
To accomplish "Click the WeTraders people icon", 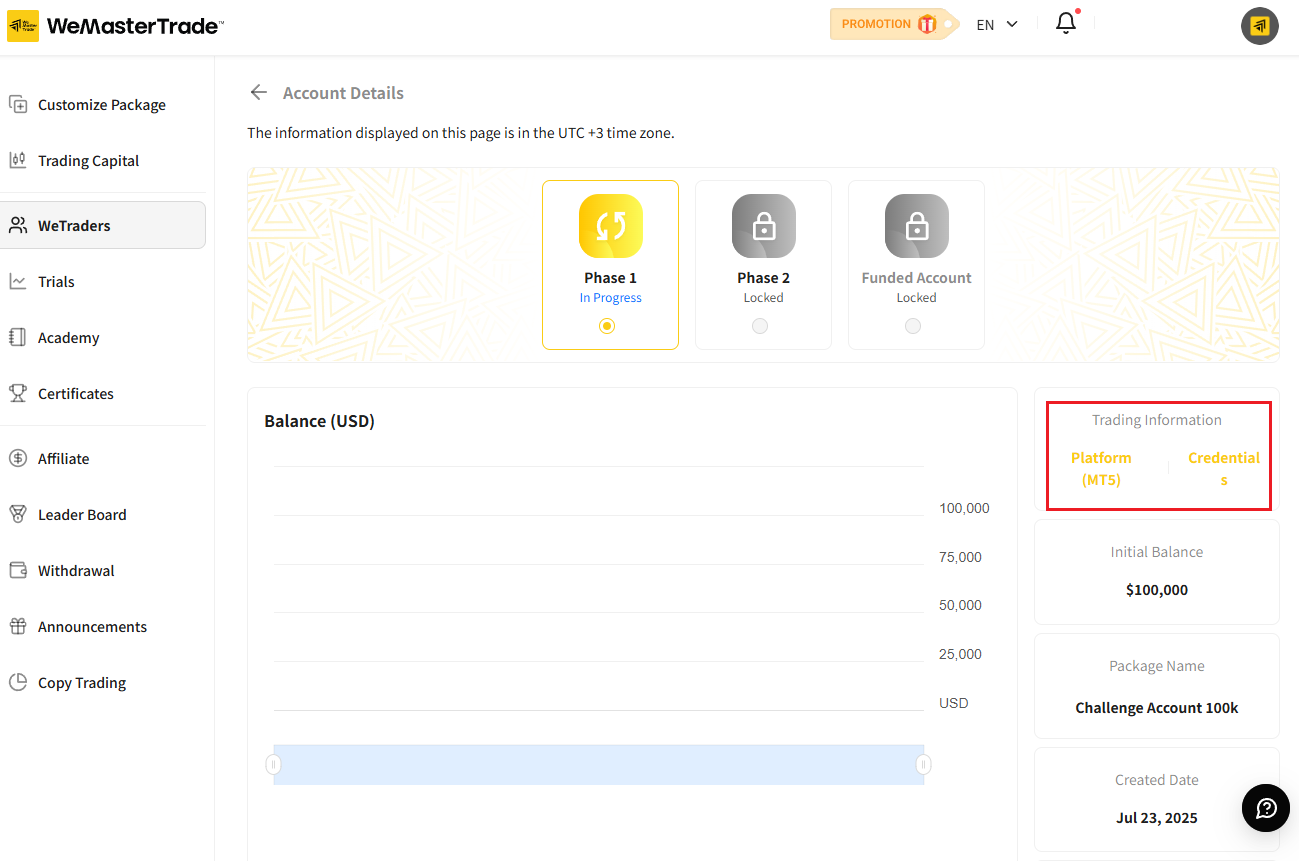I will [18, 225].
